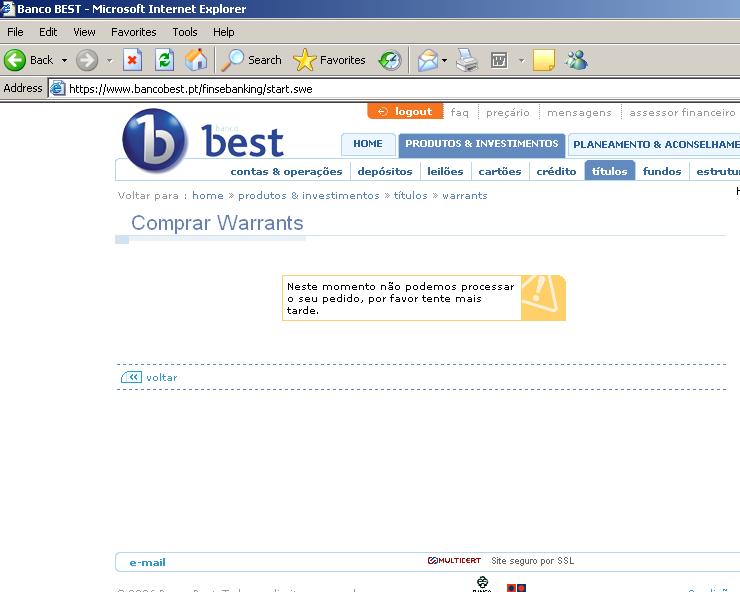Click the History clock icon
740x592 pixels.
pos(390,60)
